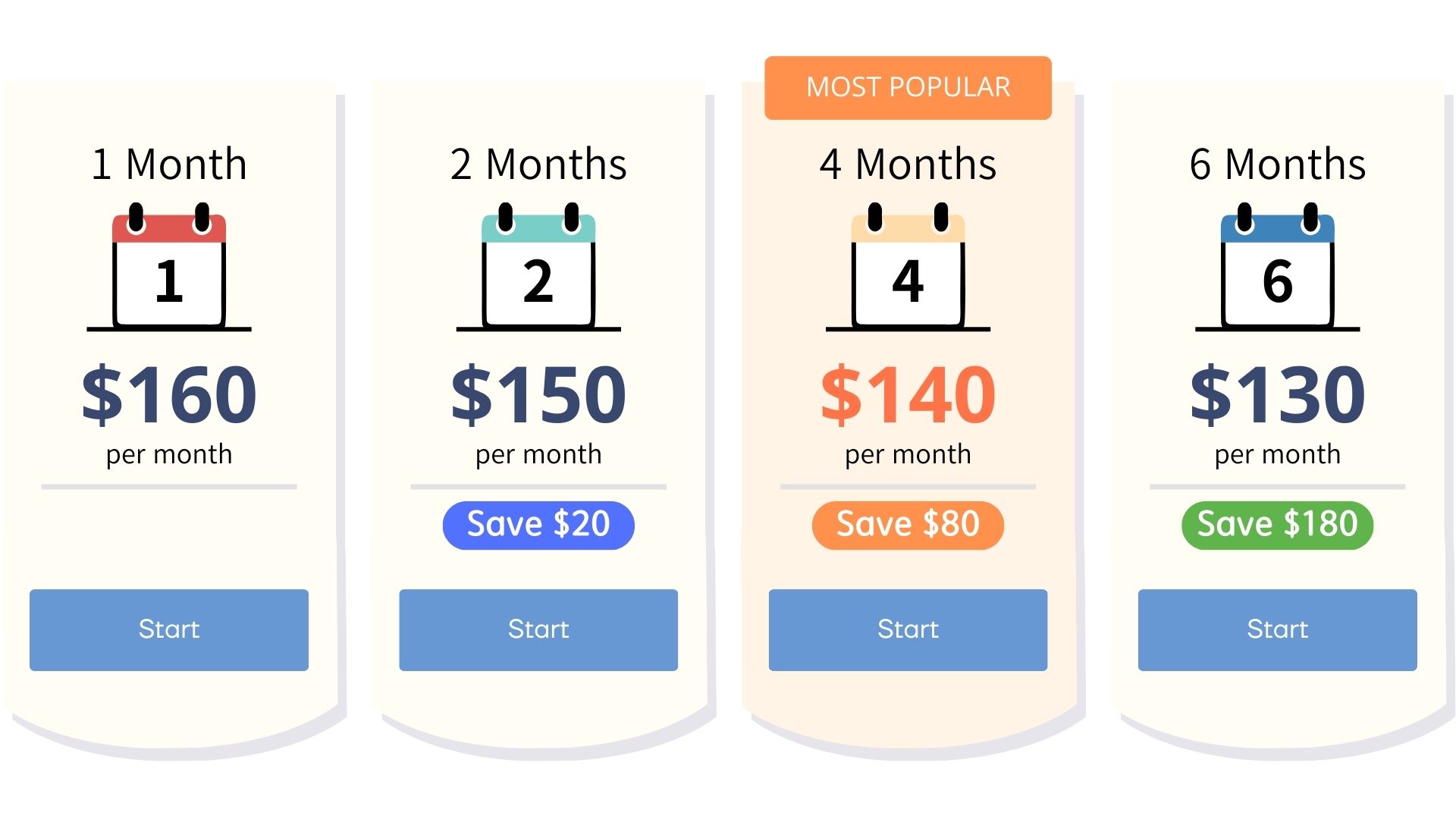Click the 1 Month plan title
The height and width of the screenshot is (819, 1456).
(169, 164)
